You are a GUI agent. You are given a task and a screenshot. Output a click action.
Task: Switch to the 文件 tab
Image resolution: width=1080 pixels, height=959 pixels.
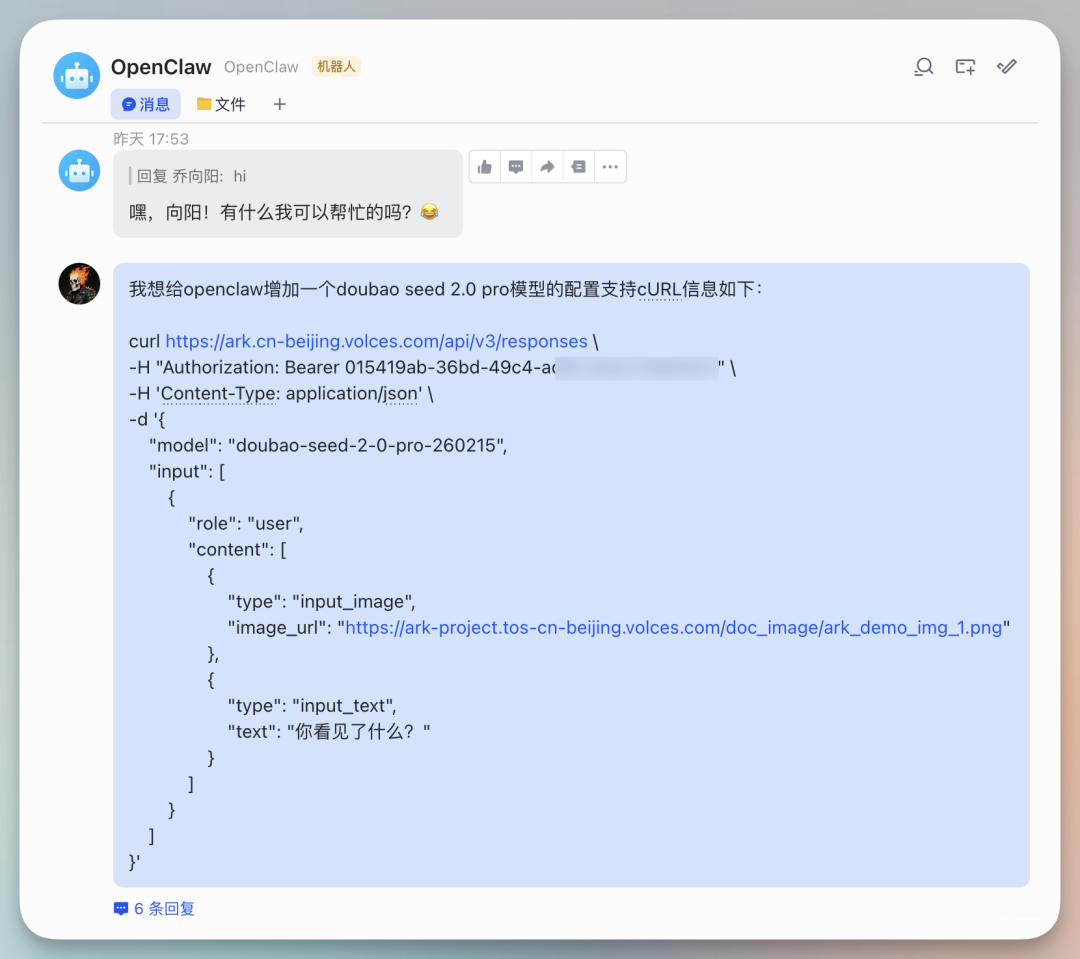[221, 104]
